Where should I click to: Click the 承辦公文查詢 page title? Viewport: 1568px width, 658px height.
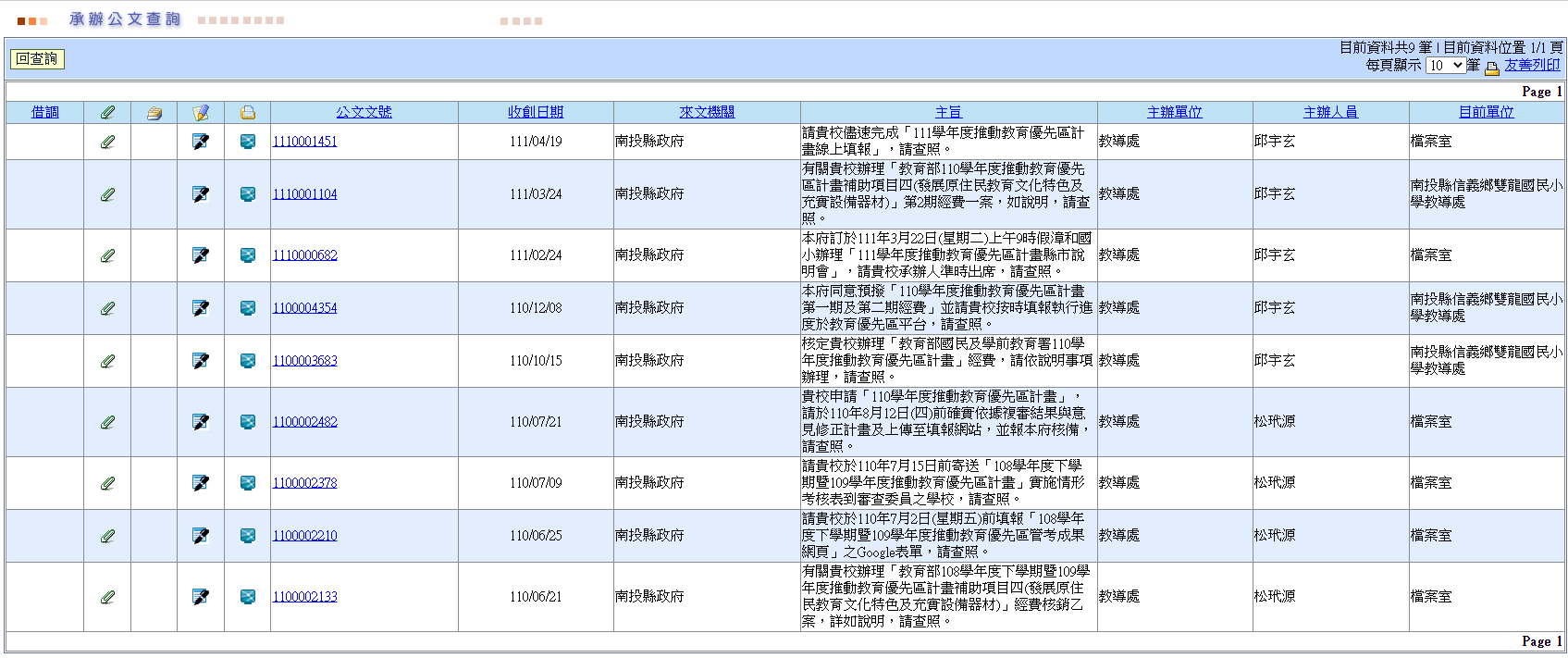[125, 19]
